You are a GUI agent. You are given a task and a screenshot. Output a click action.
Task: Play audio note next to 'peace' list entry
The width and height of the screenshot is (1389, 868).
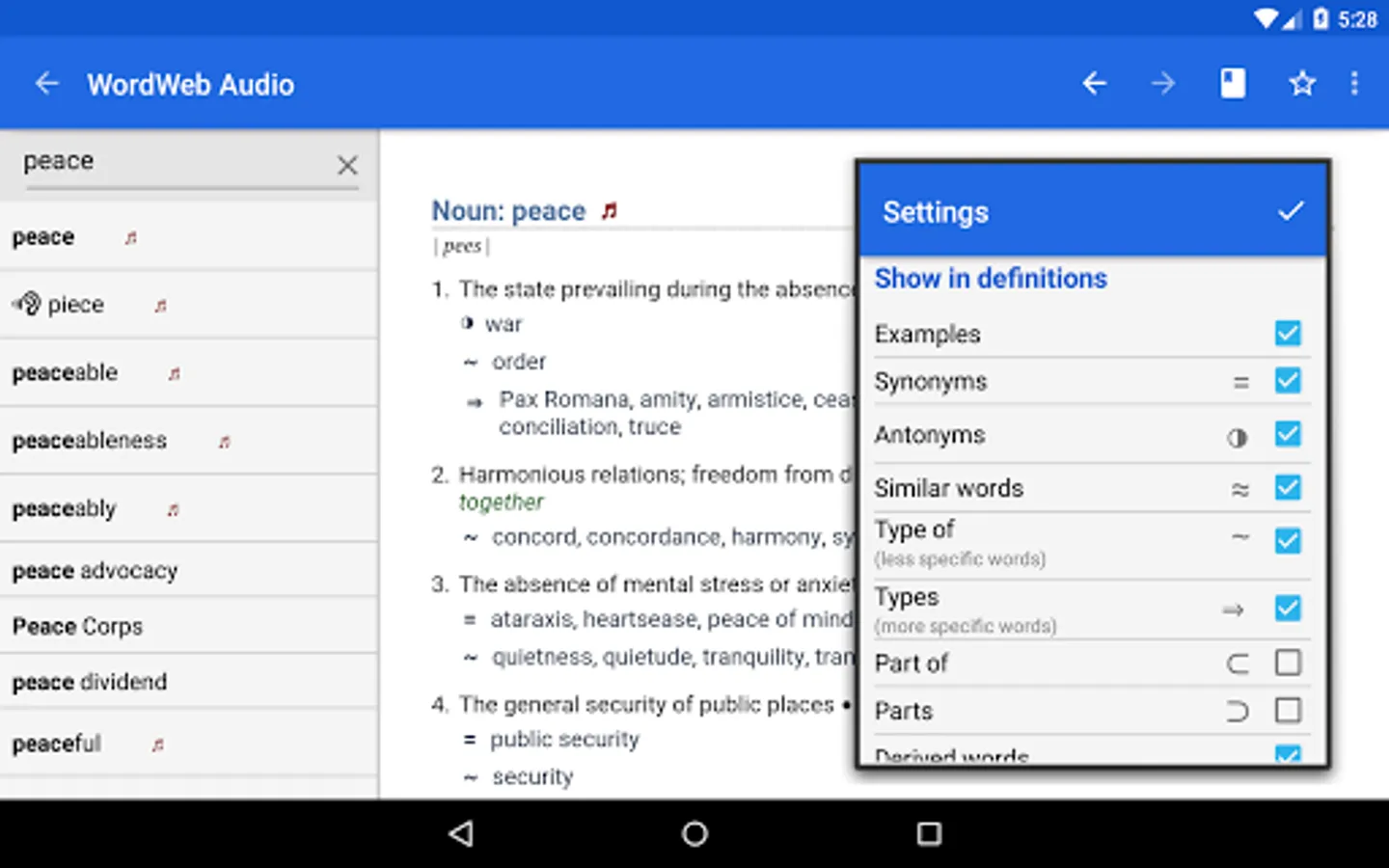130,237
